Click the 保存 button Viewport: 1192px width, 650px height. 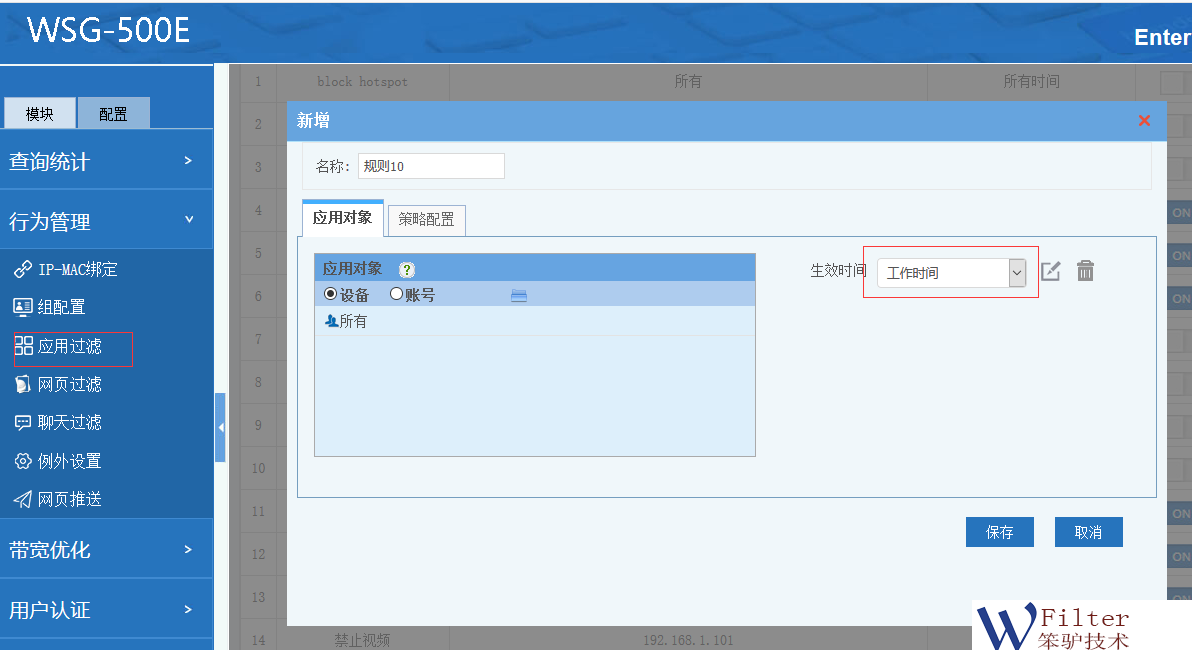coord(999,532)
